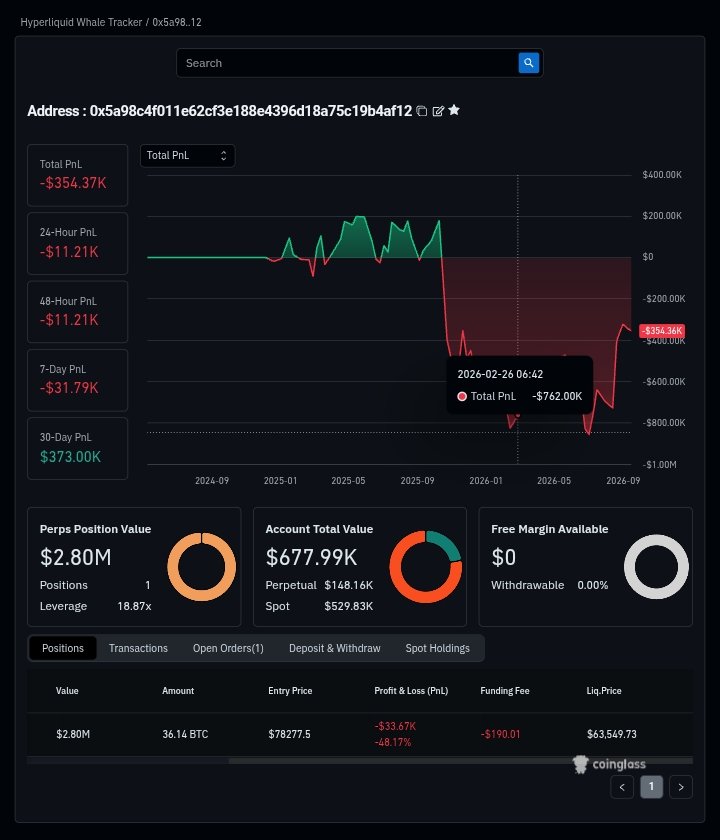Click the Amount column header

pos(178,691)
